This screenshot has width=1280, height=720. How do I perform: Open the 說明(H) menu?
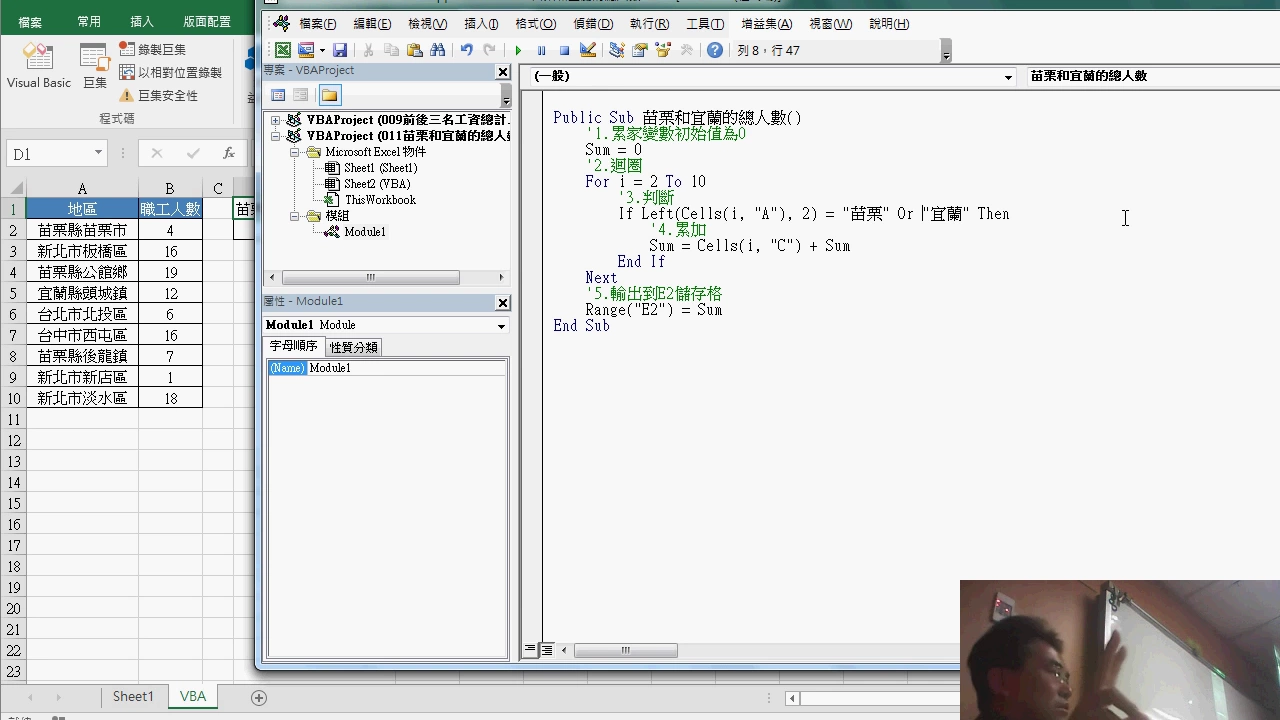tap(889, 24)
